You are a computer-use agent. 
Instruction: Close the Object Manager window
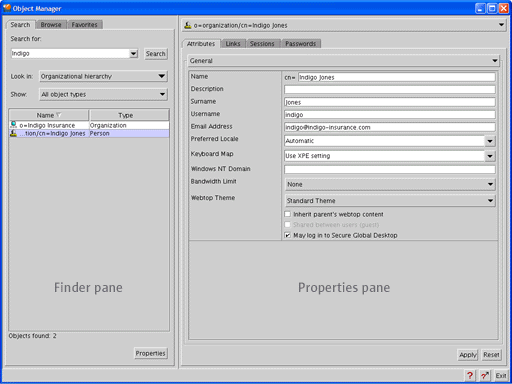click(x=503, y=8)
